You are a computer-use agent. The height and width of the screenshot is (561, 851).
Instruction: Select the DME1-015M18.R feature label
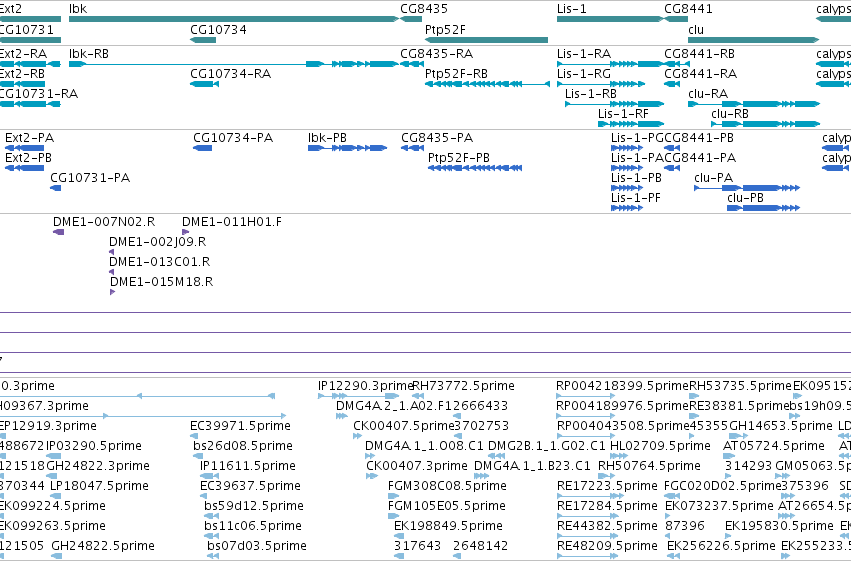[x=162, y=282]
